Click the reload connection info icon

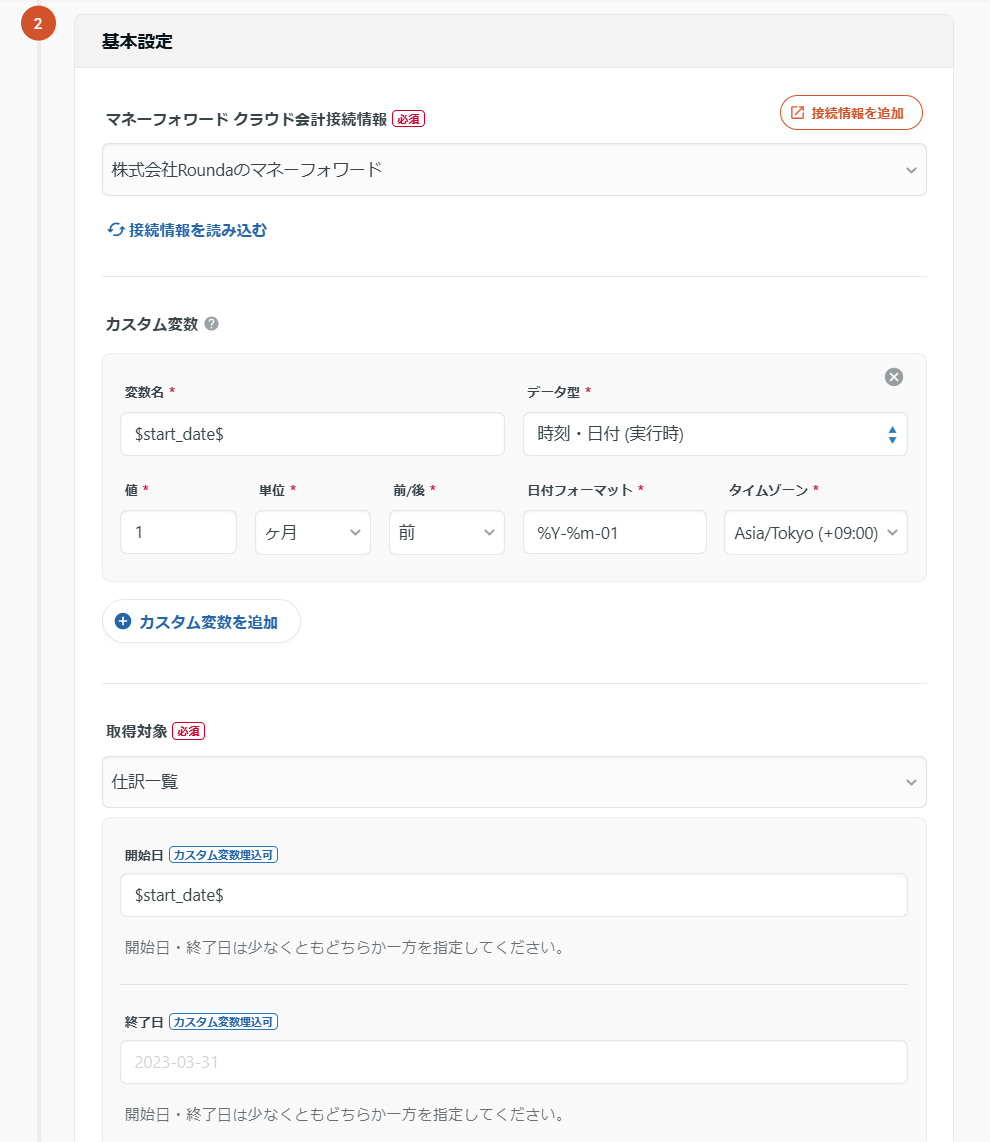(x=116, y=230)
